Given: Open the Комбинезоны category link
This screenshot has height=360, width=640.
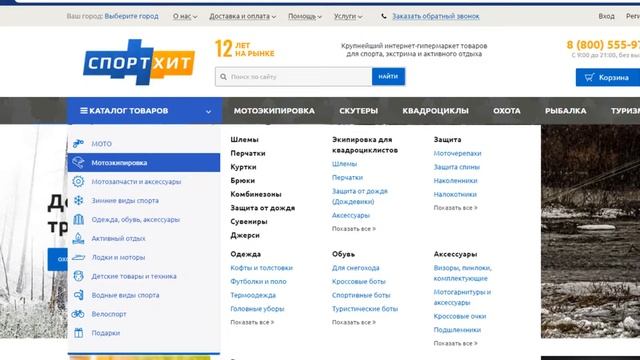Looking at the screenshot, I should tap(256, 194).
